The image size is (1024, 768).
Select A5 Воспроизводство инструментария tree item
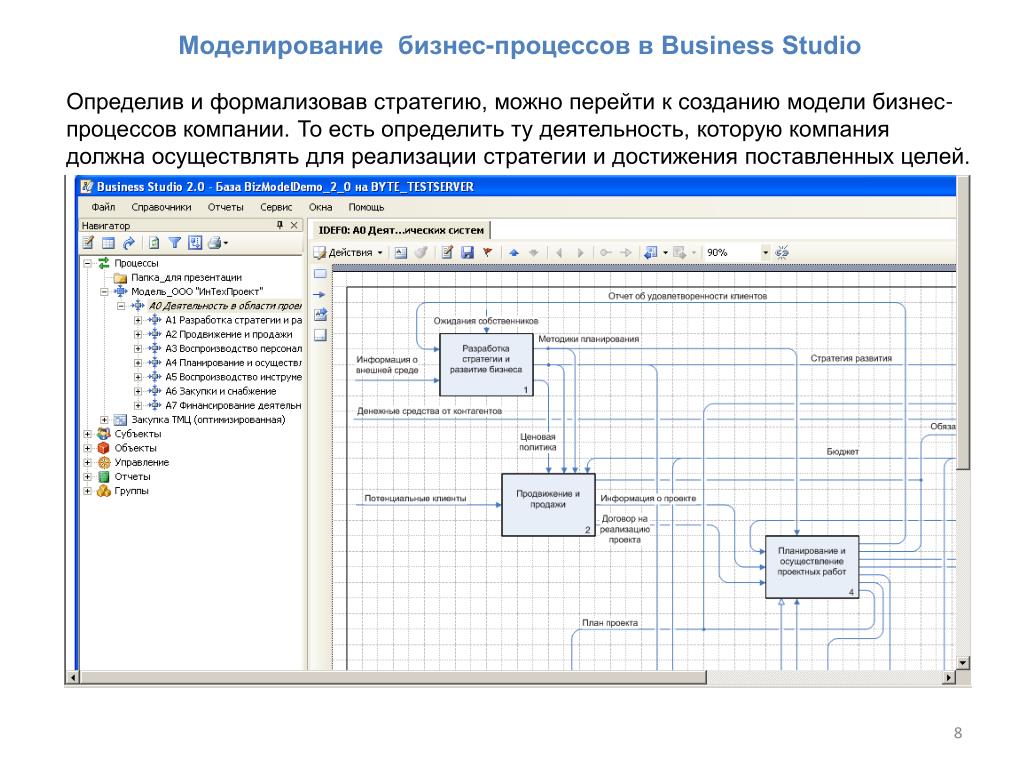pyautogui.click(x=233, y=377)
